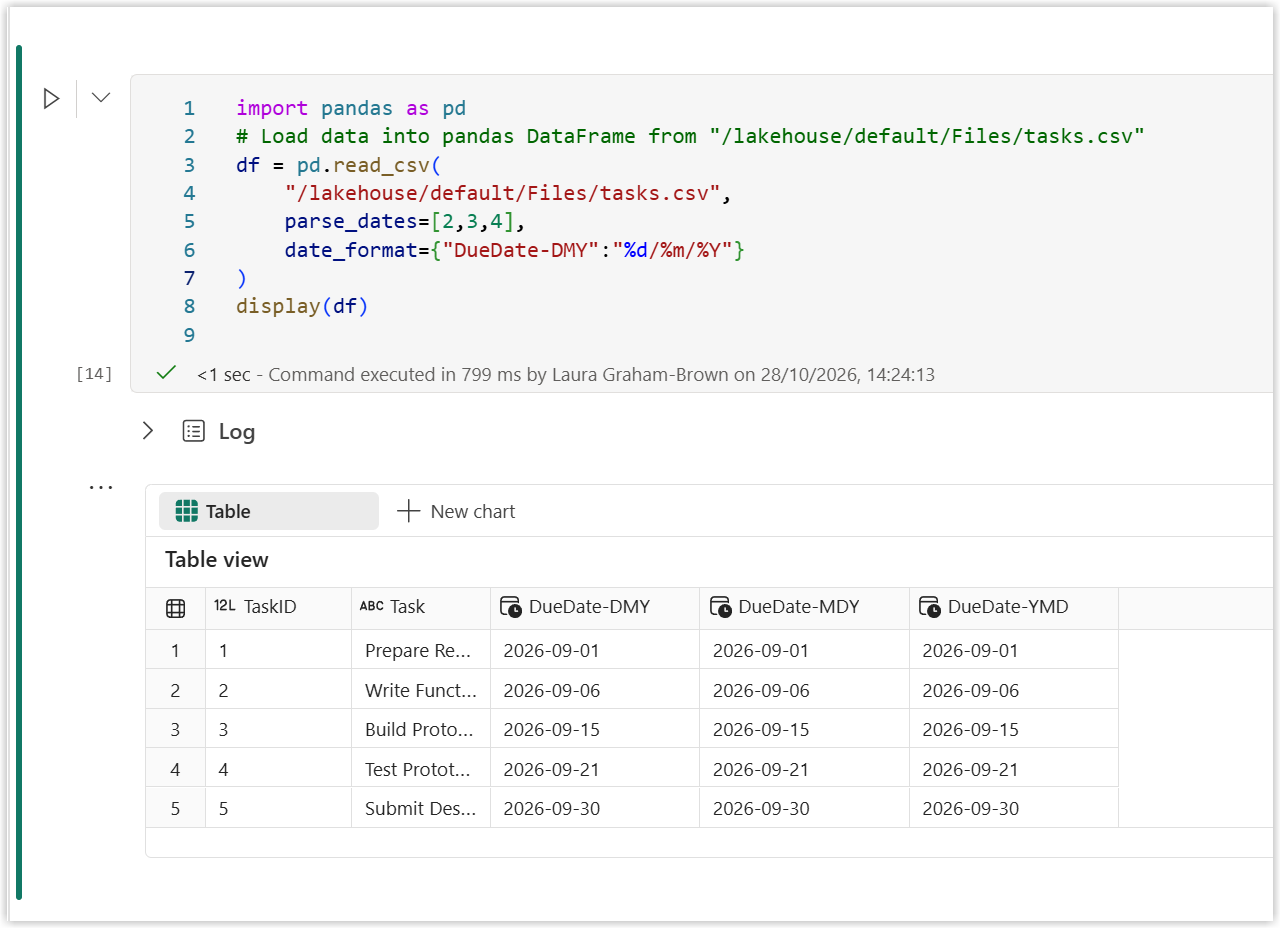1281x929 pixels.
Task: Click DueDate-YMD cell 2026-09-30
Action: (1014, 808)
